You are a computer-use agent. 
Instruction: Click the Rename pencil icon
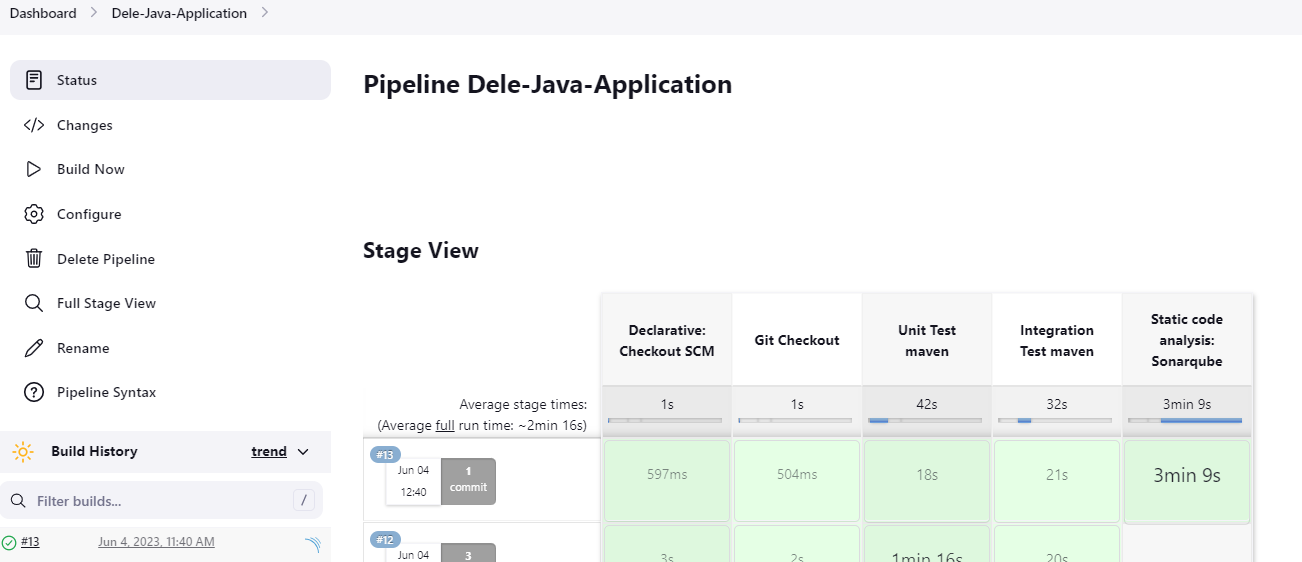[34, 348]
